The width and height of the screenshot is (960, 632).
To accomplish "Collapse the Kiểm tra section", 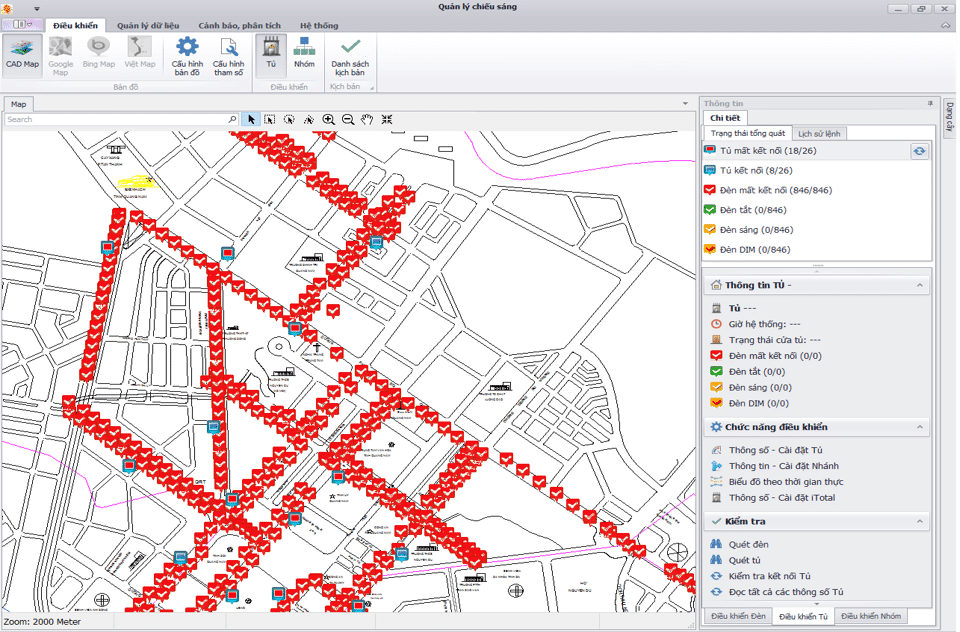I will pos(919,522).
